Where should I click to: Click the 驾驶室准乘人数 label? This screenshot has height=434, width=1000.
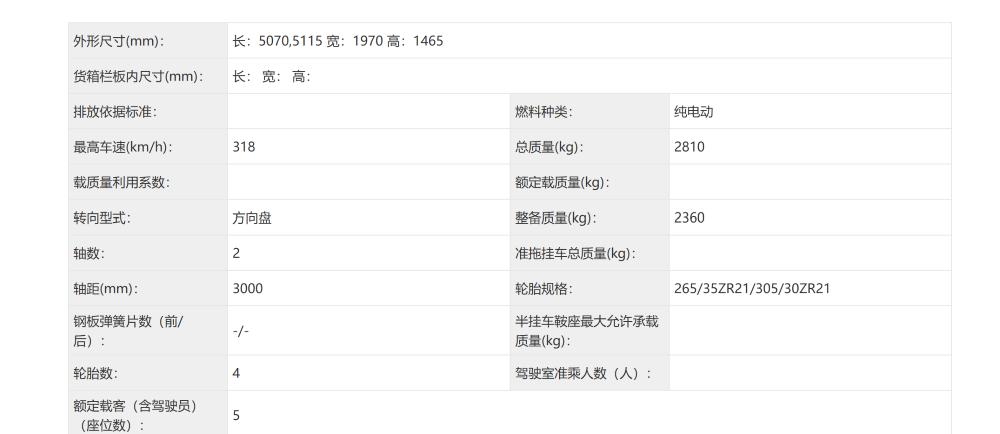pyautogui.click(x=584, y=373)
